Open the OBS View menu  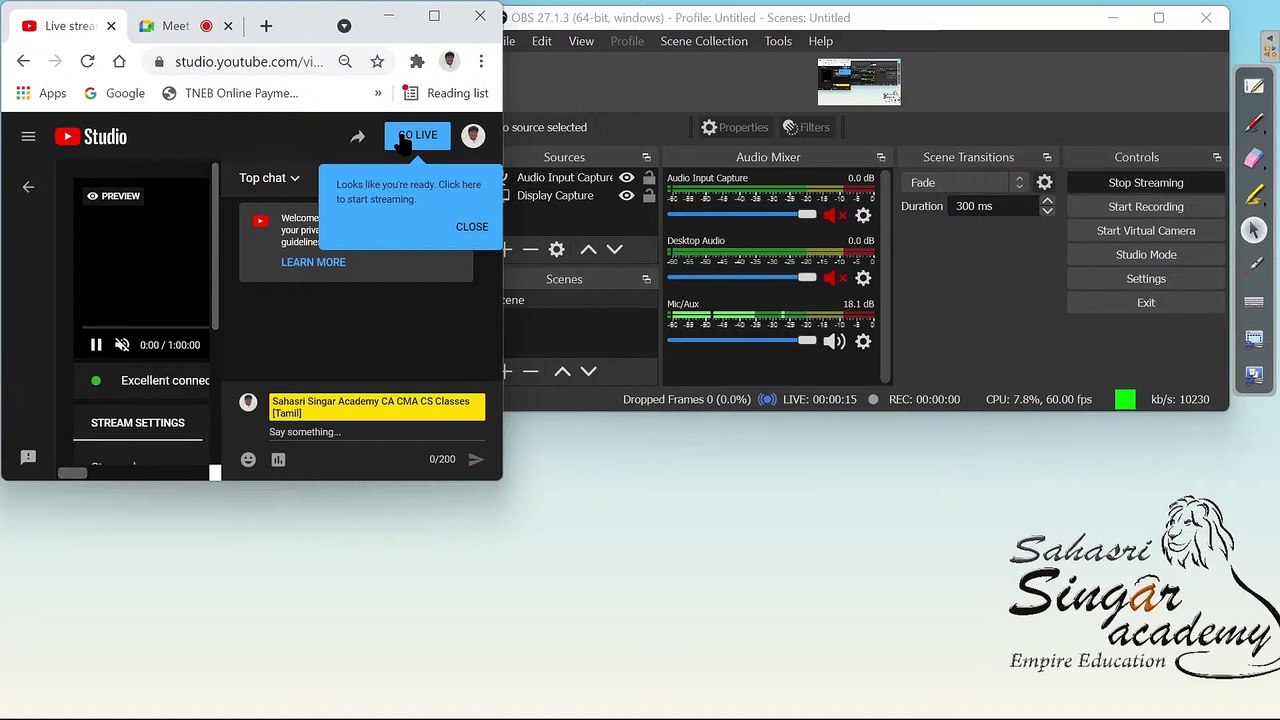[581, 41]
